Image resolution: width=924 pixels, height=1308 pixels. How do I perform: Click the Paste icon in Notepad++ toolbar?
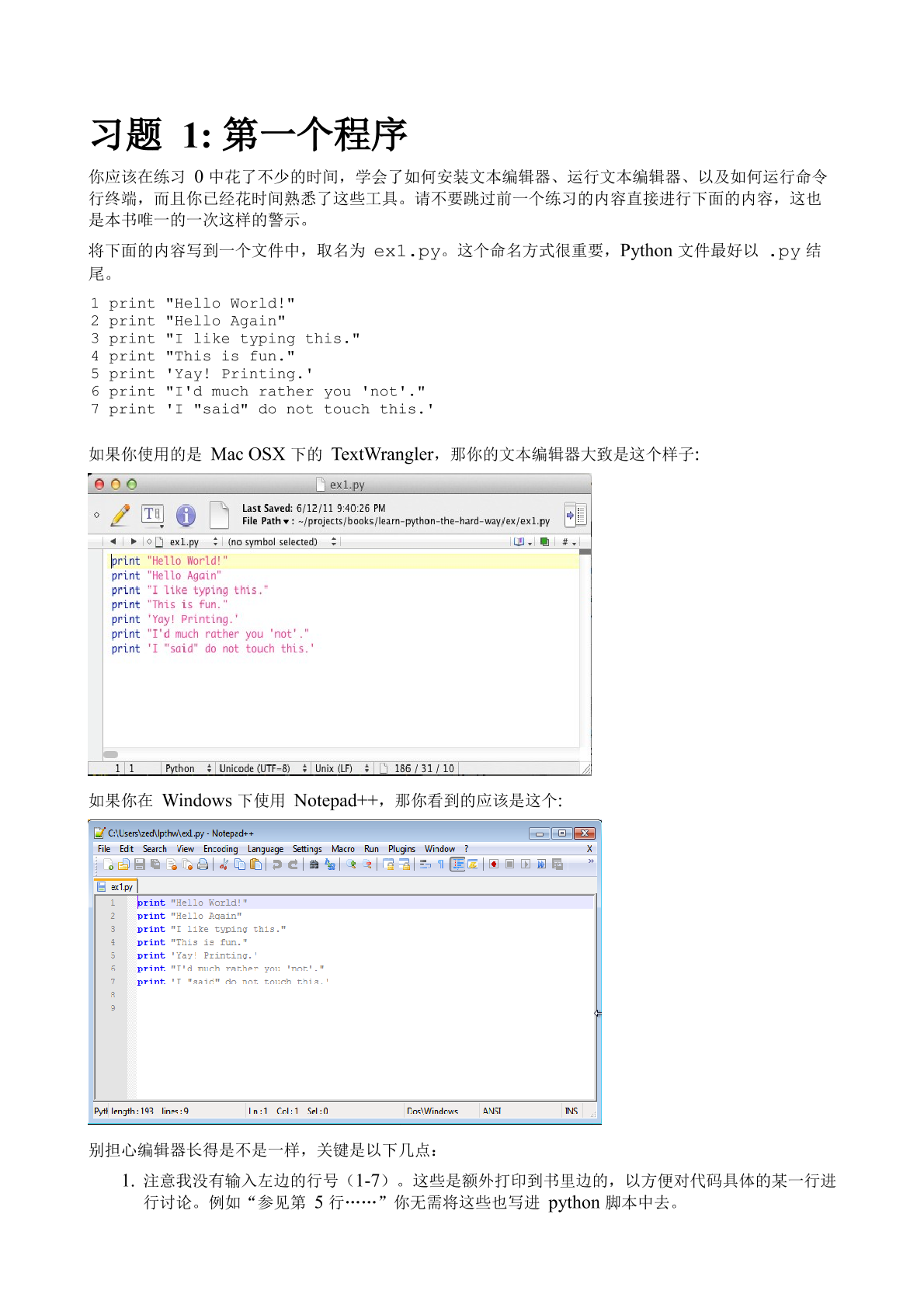click(255, 864)
